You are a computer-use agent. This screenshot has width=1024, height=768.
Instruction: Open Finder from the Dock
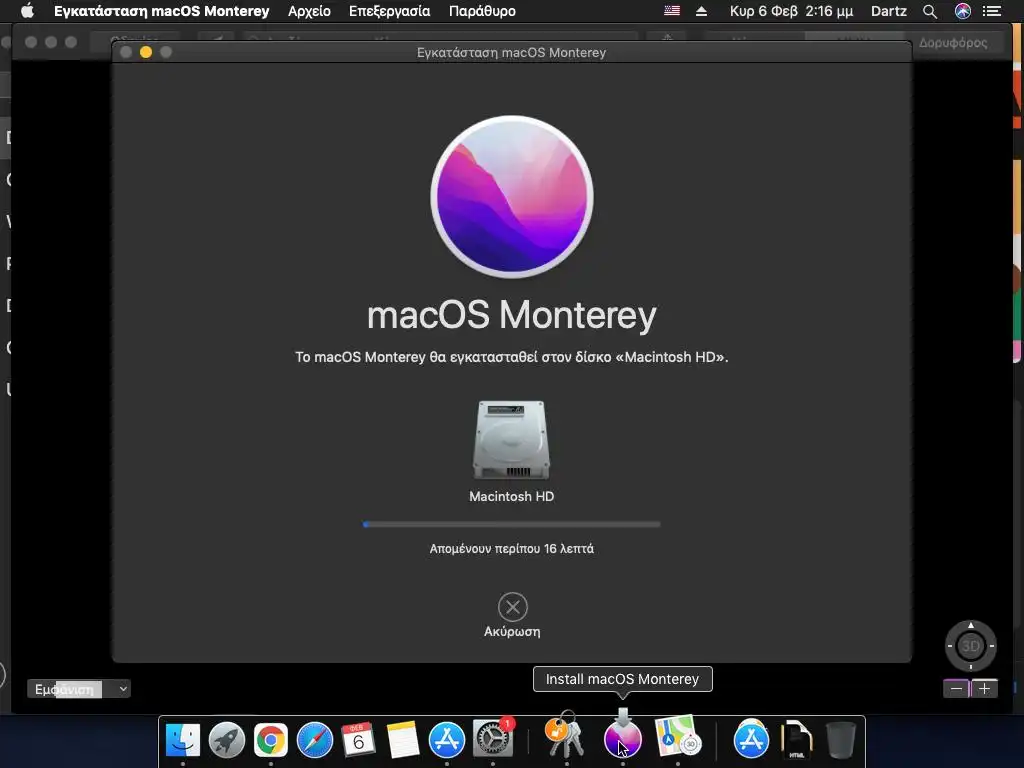click(183, 739)
